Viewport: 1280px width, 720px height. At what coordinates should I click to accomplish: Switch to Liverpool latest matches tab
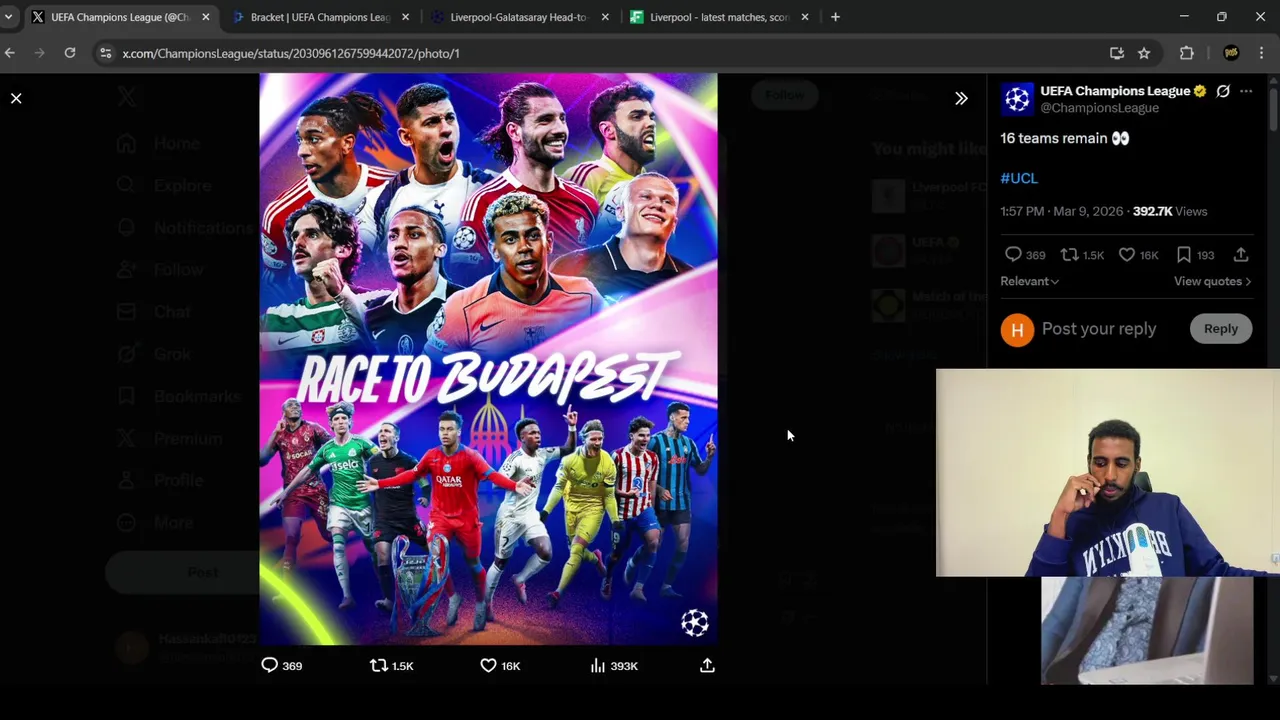[x=718, y=17]
